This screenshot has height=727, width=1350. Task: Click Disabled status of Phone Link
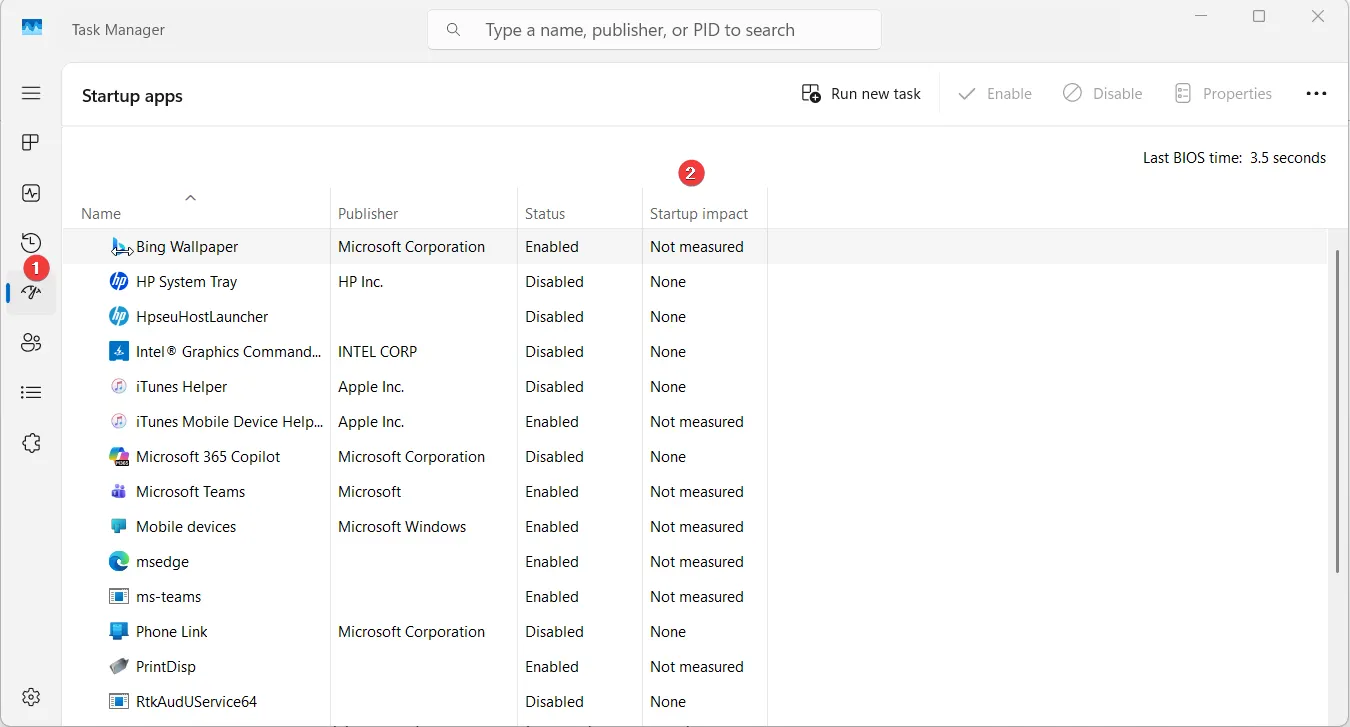tap(554, 632)
